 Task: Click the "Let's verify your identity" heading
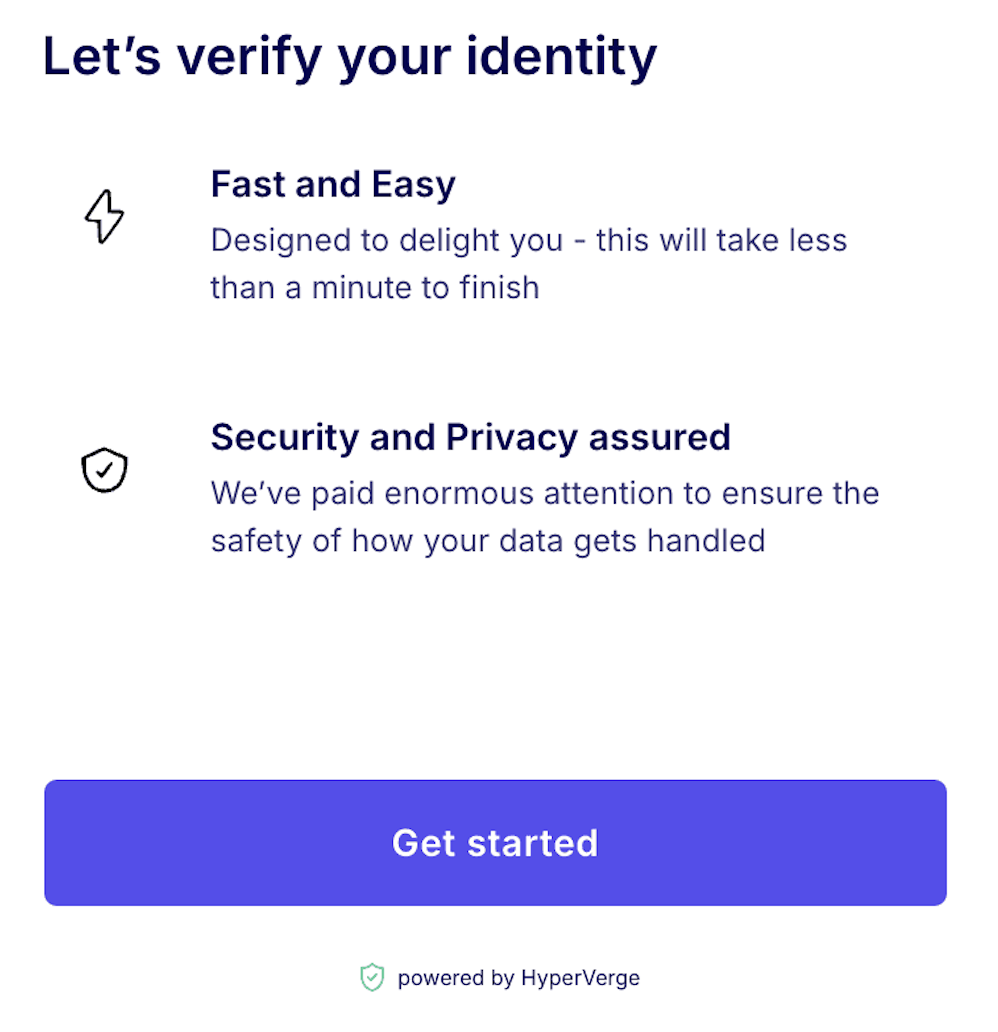[x=350, y=57]
